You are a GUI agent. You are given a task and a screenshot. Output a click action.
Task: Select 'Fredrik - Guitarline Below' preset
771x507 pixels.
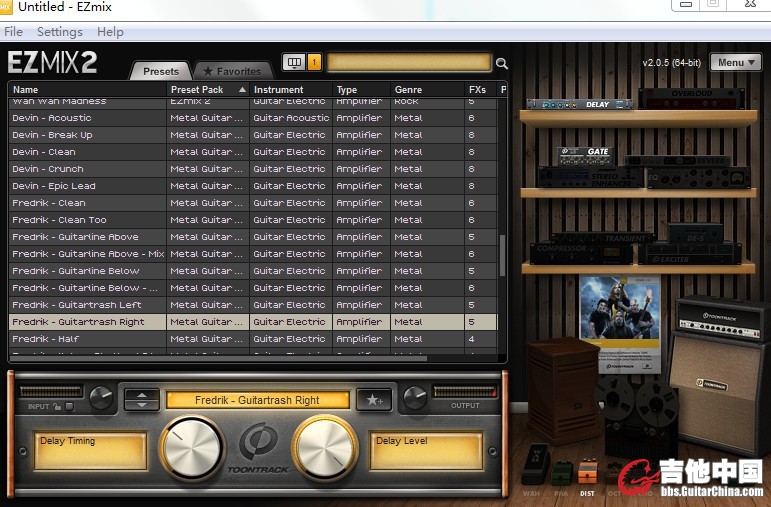(253, 271)
